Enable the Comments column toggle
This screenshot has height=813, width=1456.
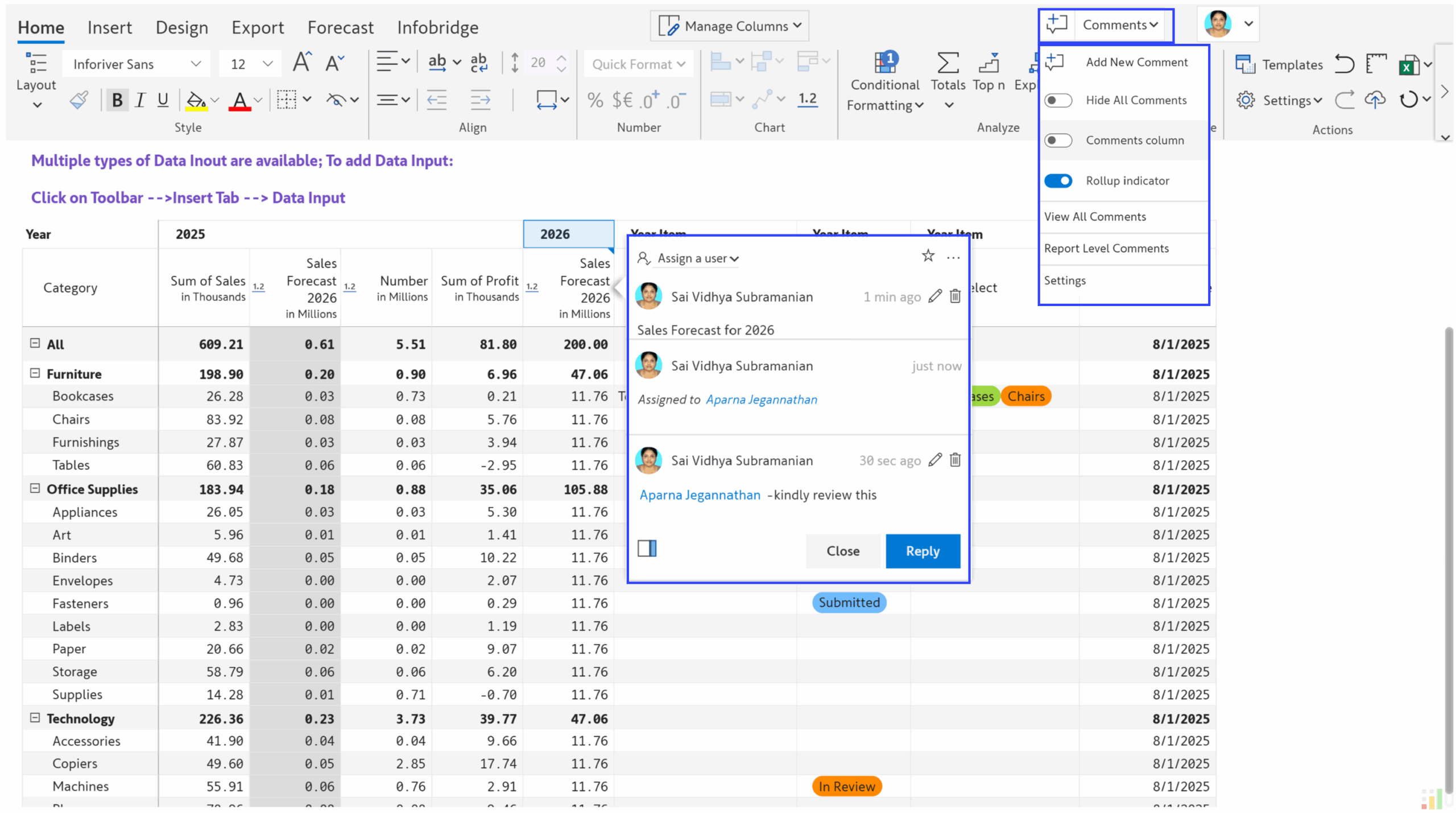pyautogui.click(x=1058, y=140)
